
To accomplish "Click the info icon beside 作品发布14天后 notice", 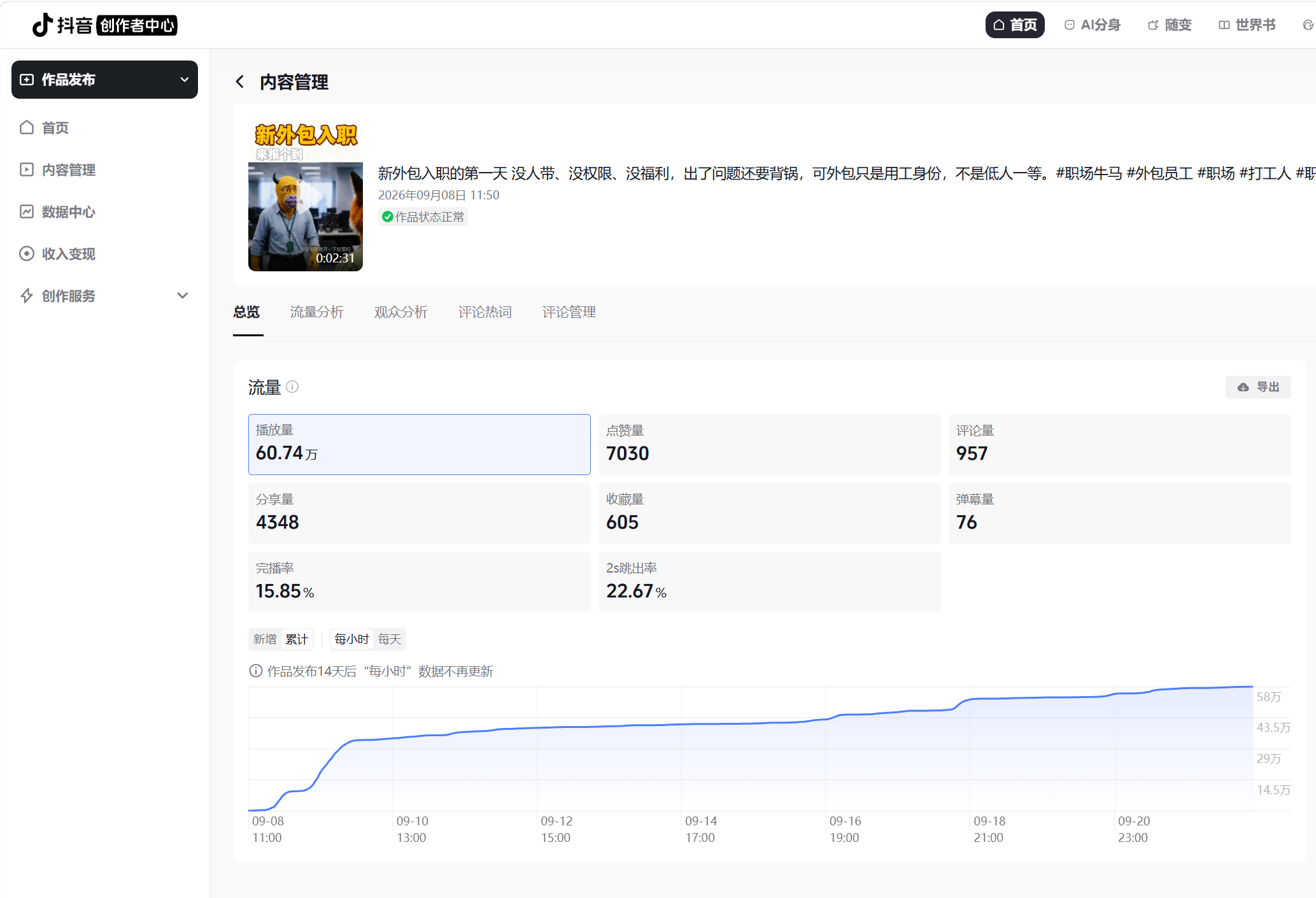I will [255, 671].
